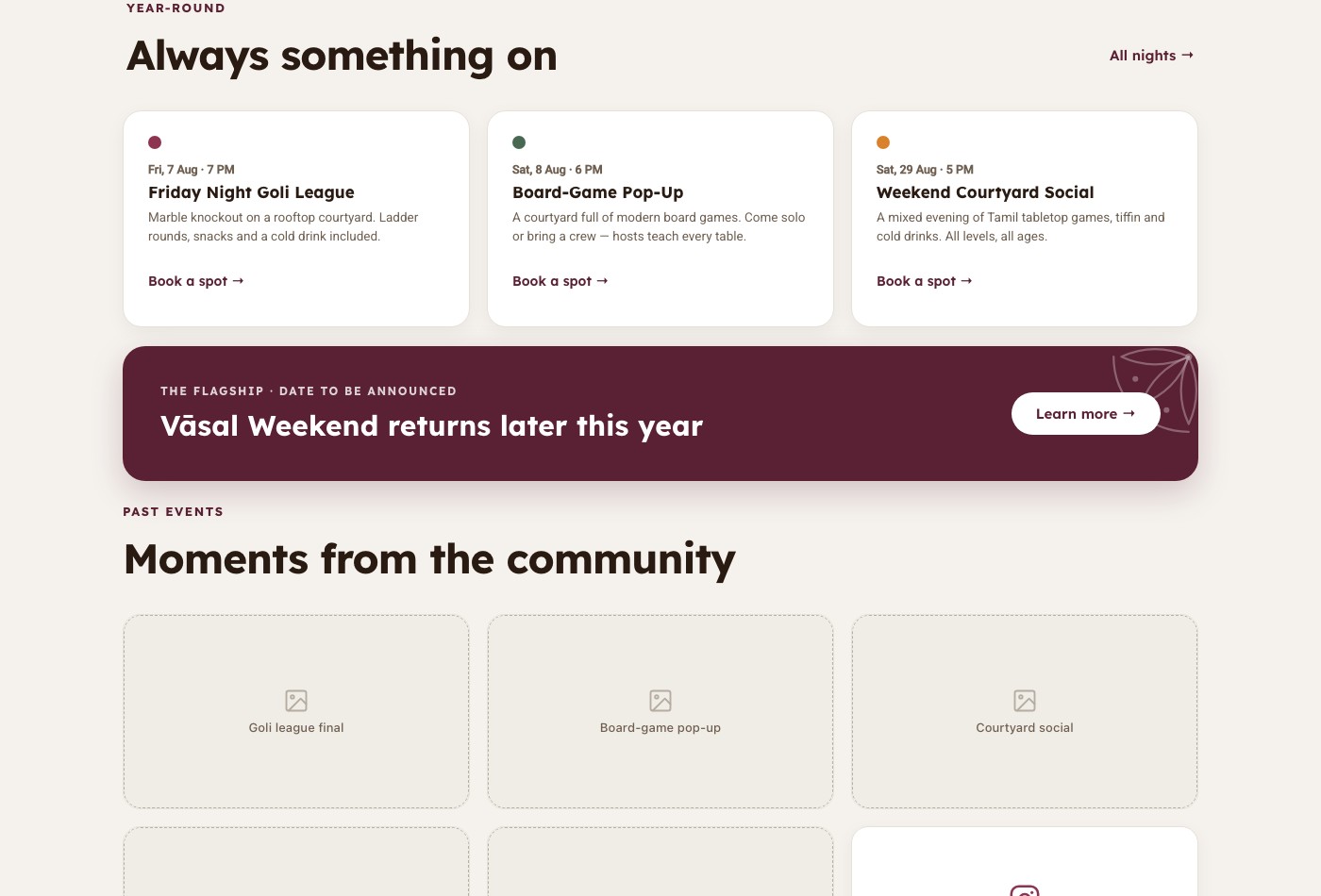Click the maroon dot on Friday Night Goli League card
The image size is (1321, 896).
[155, 142]
